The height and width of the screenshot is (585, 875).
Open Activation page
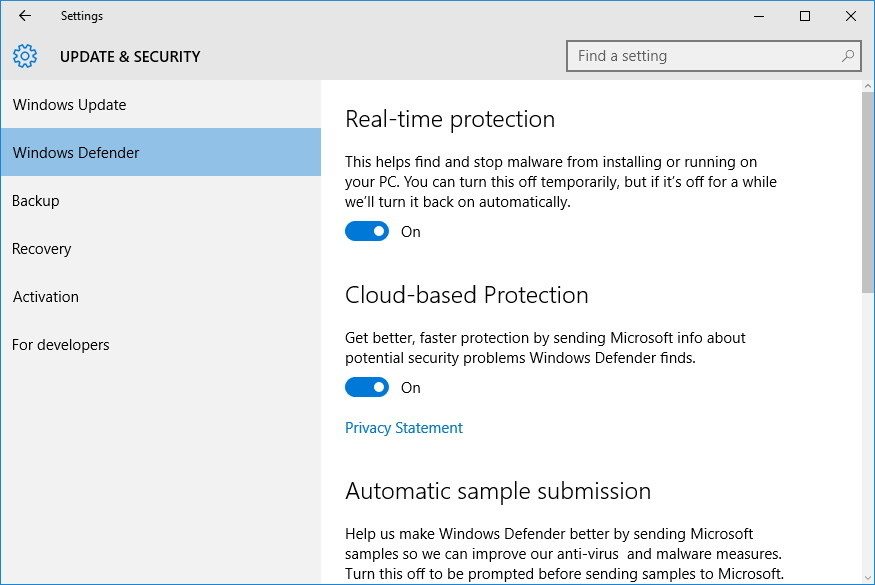click(x=44, y=296)
